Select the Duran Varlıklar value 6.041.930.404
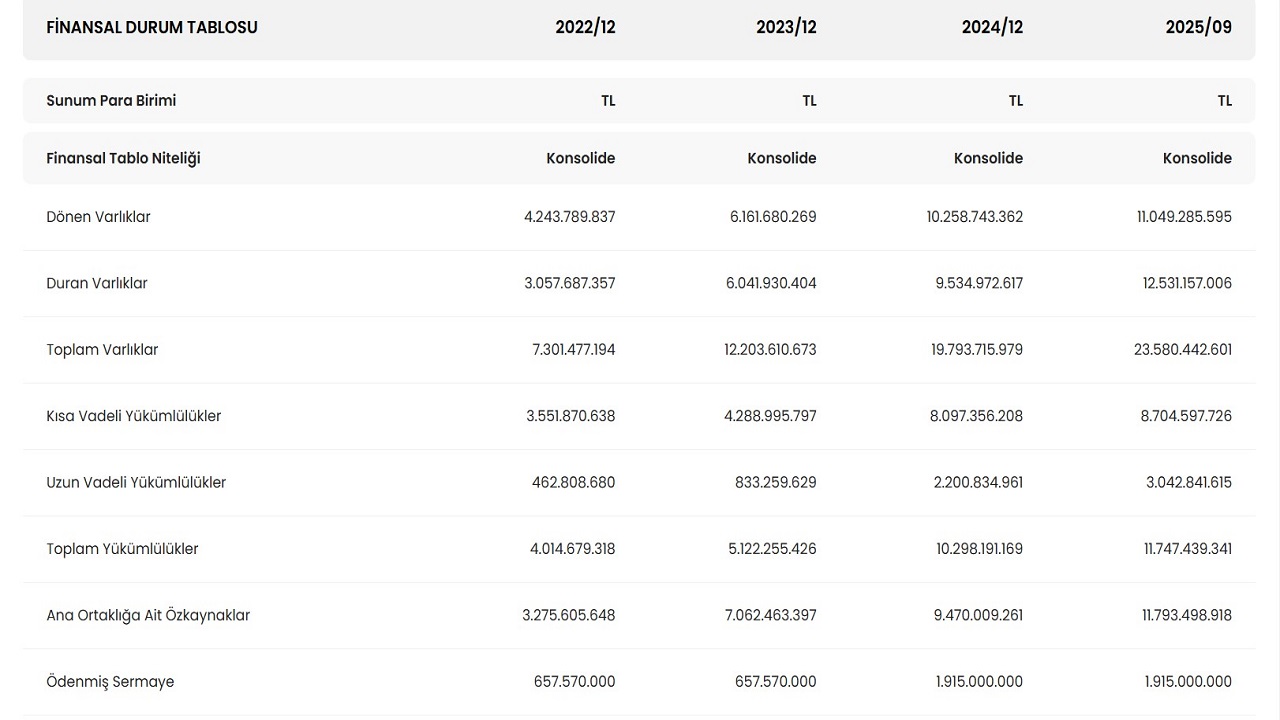Screen dimensions: 1280x720 771,283
